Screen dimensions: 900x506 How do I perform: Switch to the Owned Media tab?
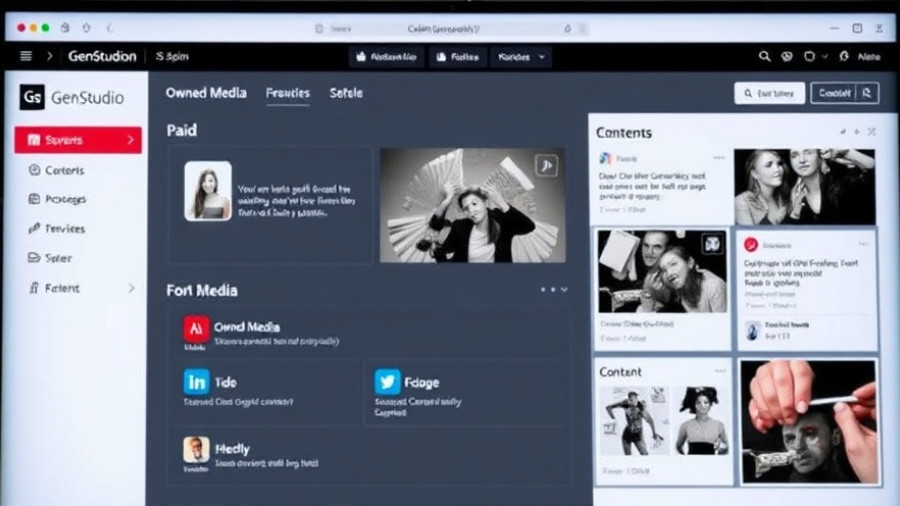pyautogui.click(x=206, y=93)
